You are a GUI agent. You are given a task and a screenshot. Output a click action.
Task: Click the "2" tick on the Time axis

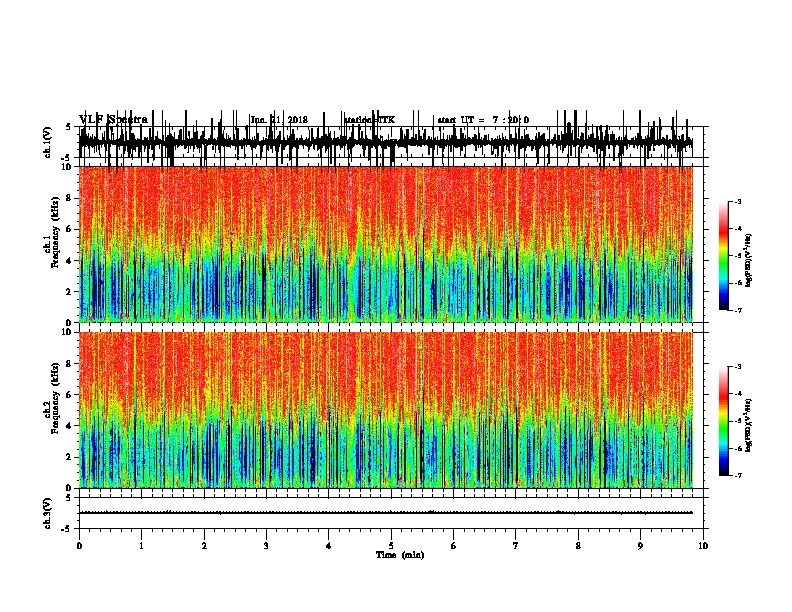[204, 546]
